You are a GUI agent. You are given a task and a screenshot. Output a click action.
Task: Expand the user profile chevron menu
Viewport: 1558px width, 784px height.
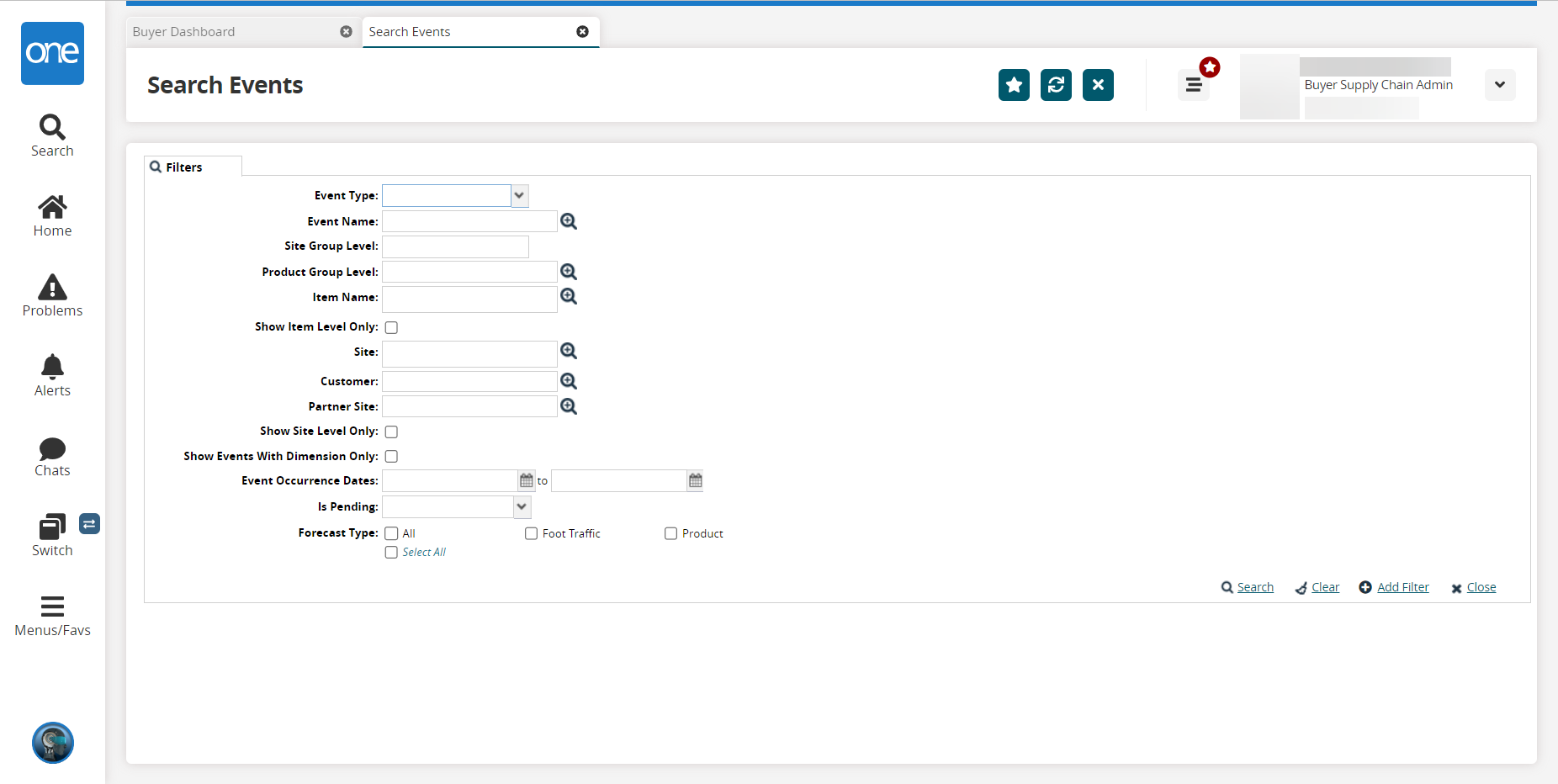1500,85
